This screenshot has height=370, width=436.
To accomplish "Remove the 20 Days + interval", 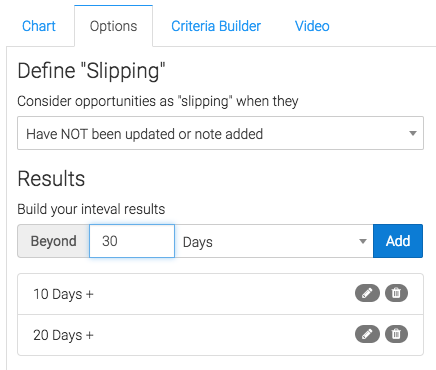I will pos(396,334).
